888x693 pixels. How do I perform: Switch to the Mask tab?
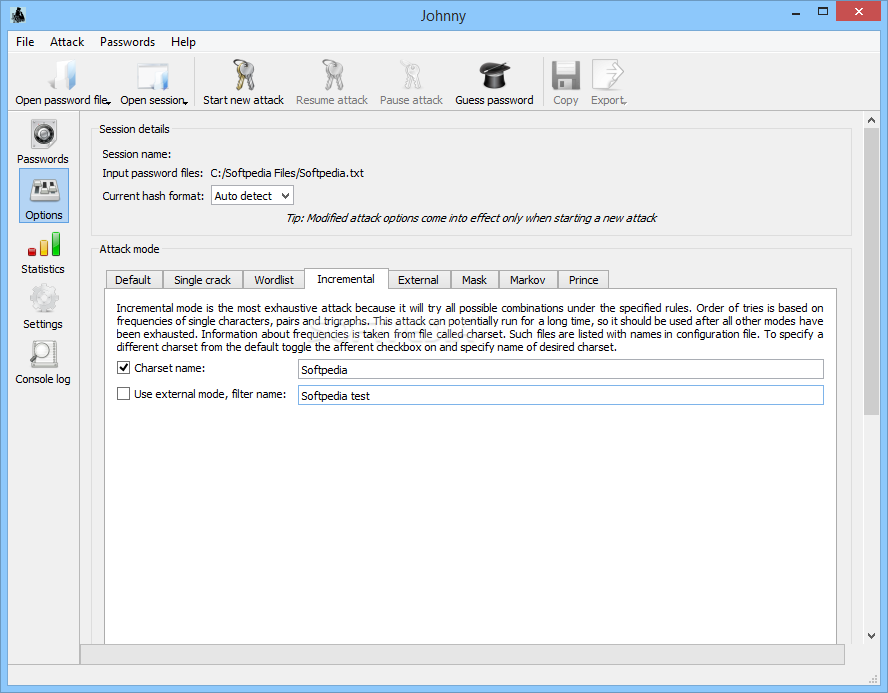click(475, 280)
